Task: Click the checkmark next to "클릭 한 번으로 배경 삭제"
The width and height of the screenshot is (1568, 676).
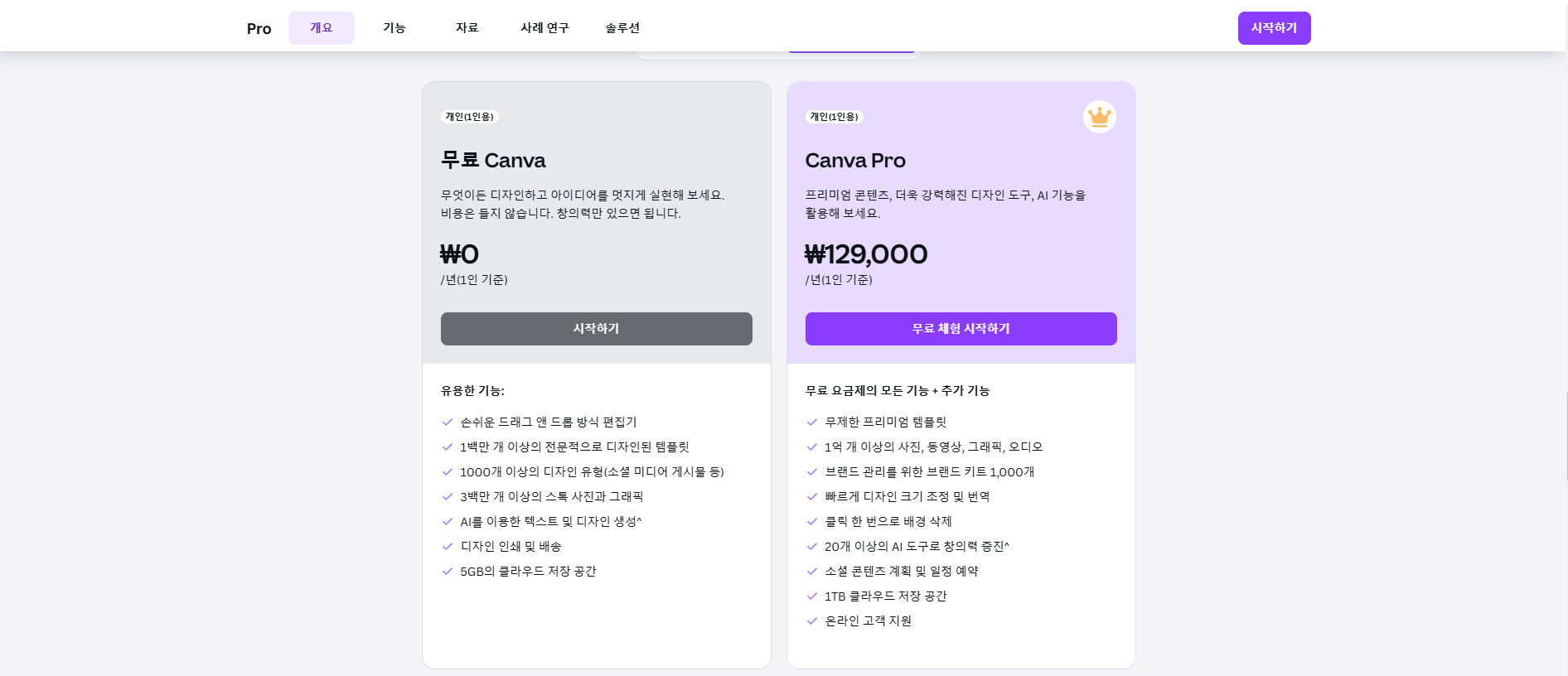Action: point(811,522)
